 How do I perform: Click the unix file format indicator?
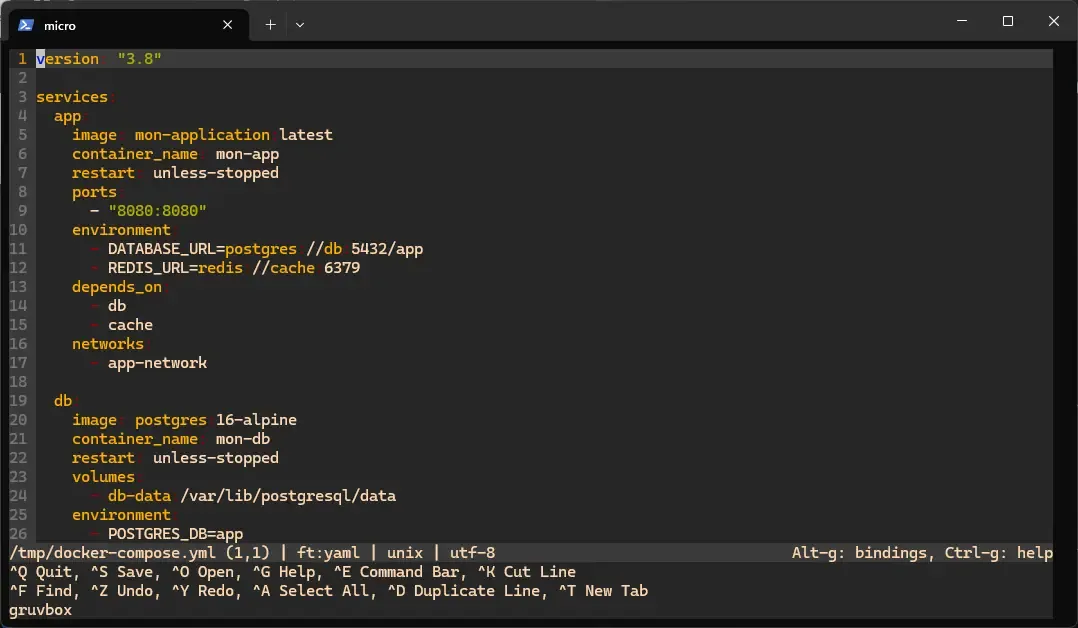[x=398, y=553]
